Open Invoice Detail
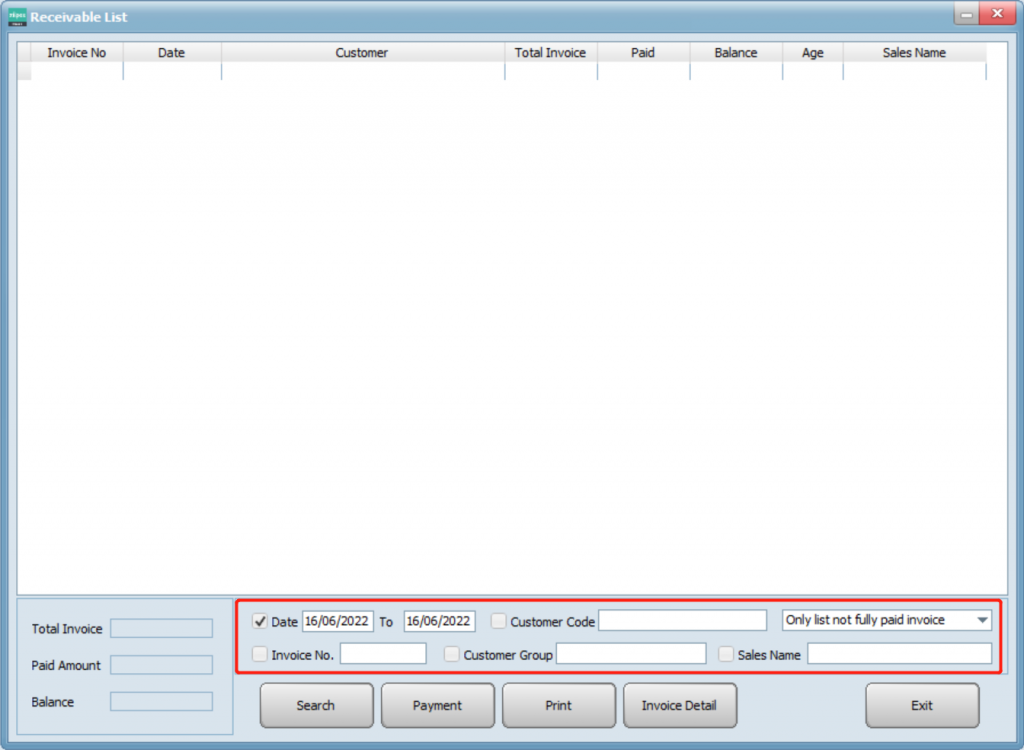The width and height of the screenshot is (1024, 750). point(679,705)
